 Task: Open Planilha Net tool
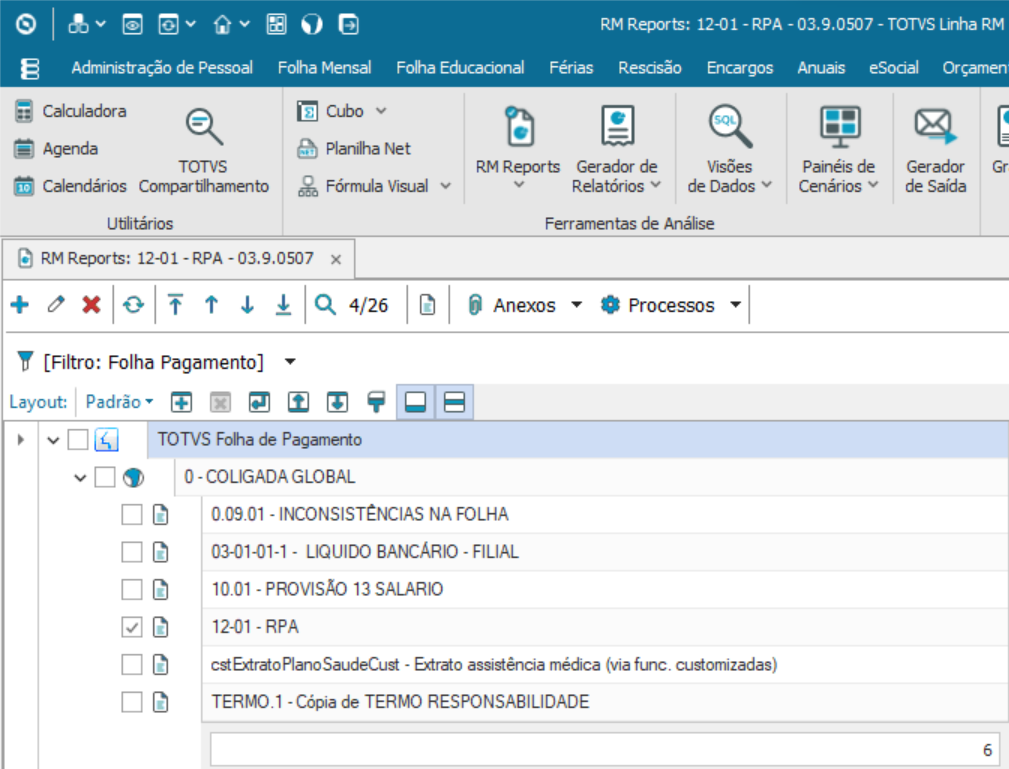pyautogui.click(x=354, y=149)
